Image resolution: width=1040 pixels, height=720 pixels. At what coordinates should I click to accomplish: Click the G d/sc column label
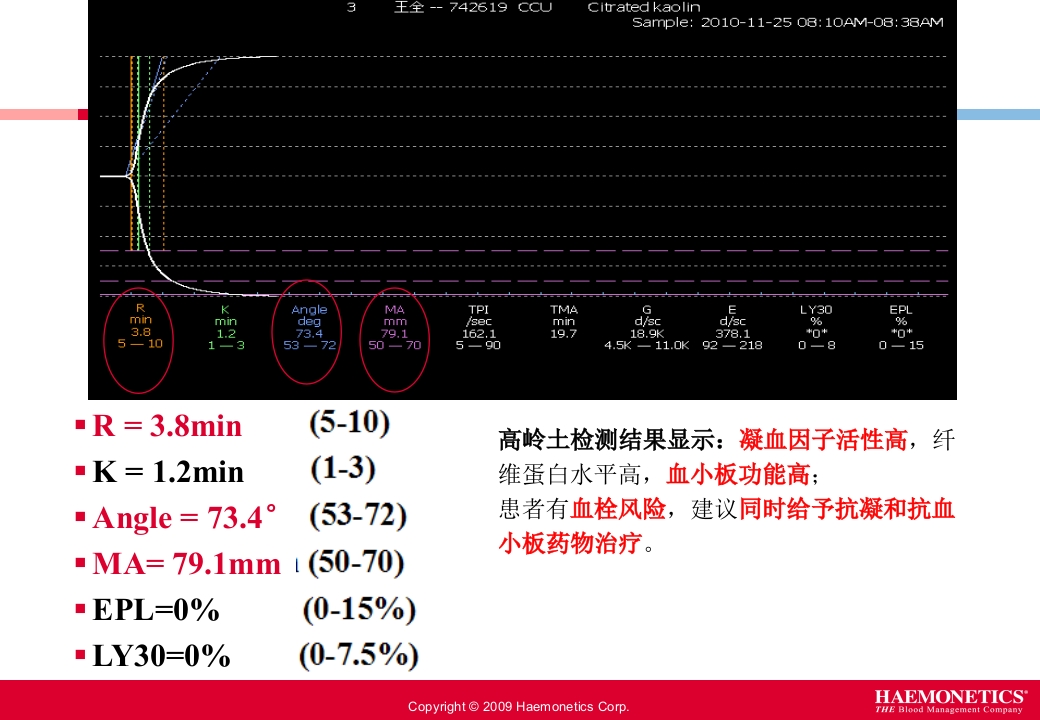tap(650, 315)
